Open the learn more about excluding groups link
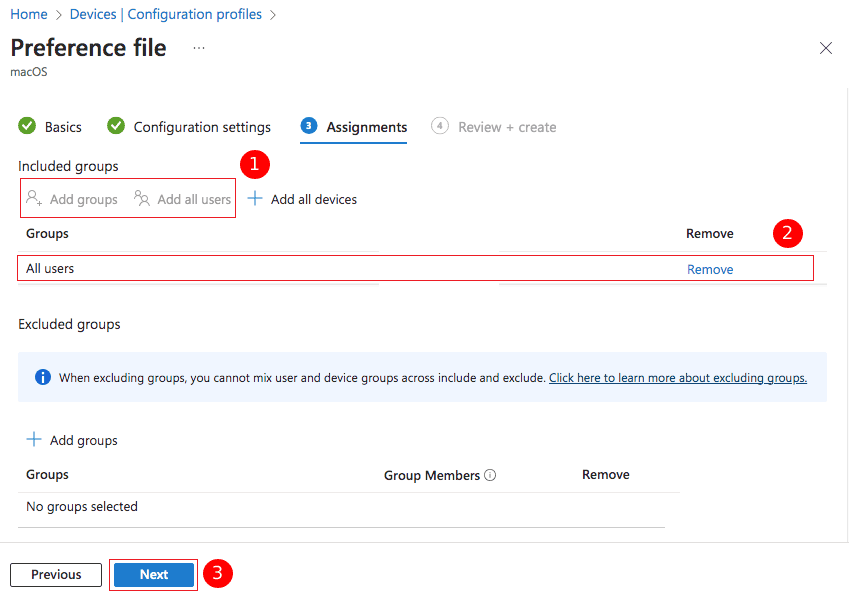This screenshot has height=601, width=849. point(677,378)
